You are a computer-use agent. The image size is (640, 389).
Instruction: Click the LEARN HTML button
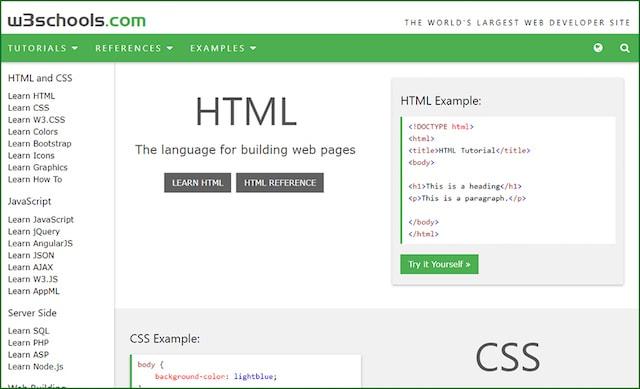coord(198,182)
